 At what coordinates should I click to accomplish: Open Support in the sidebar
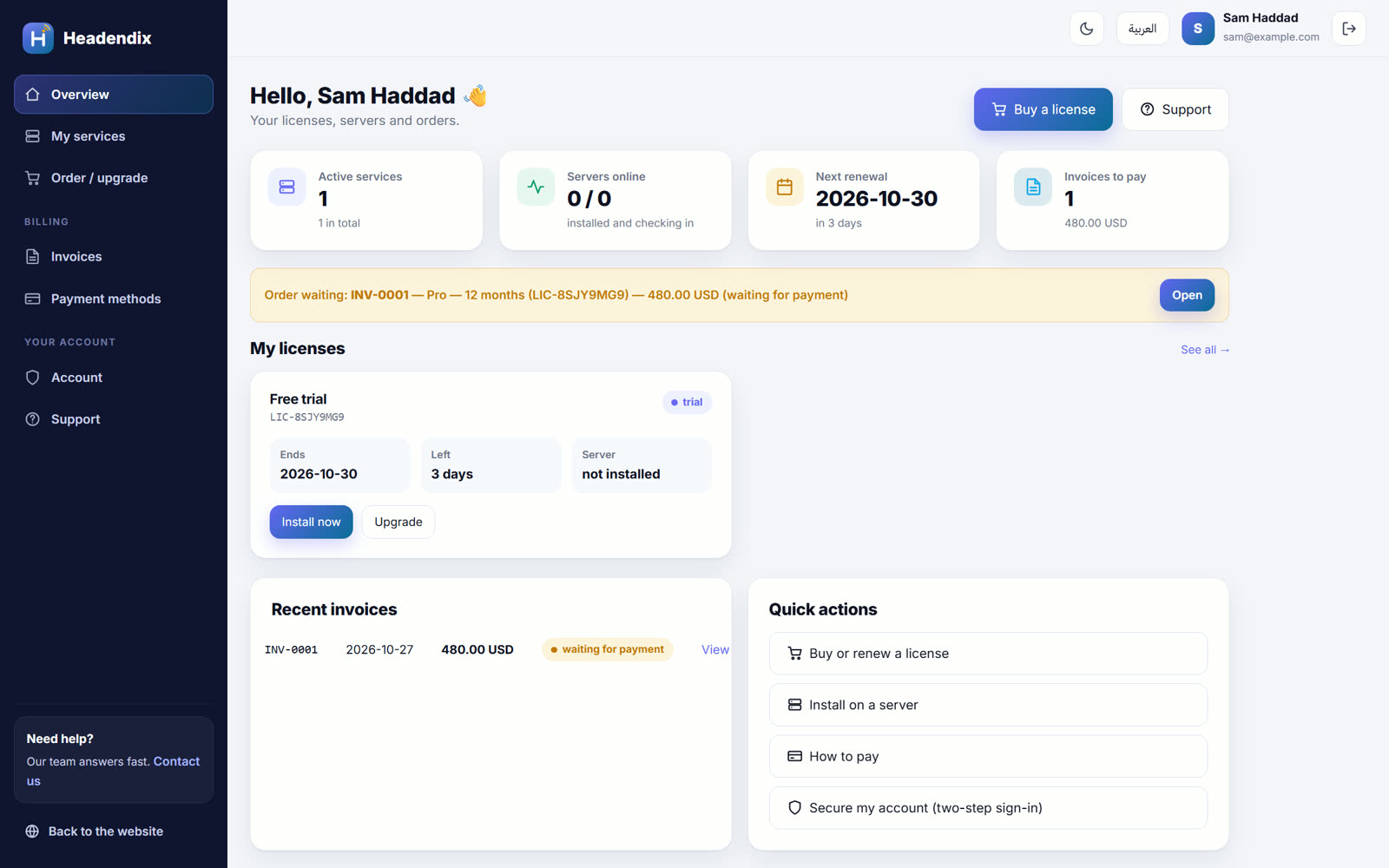tap(114, 419)
